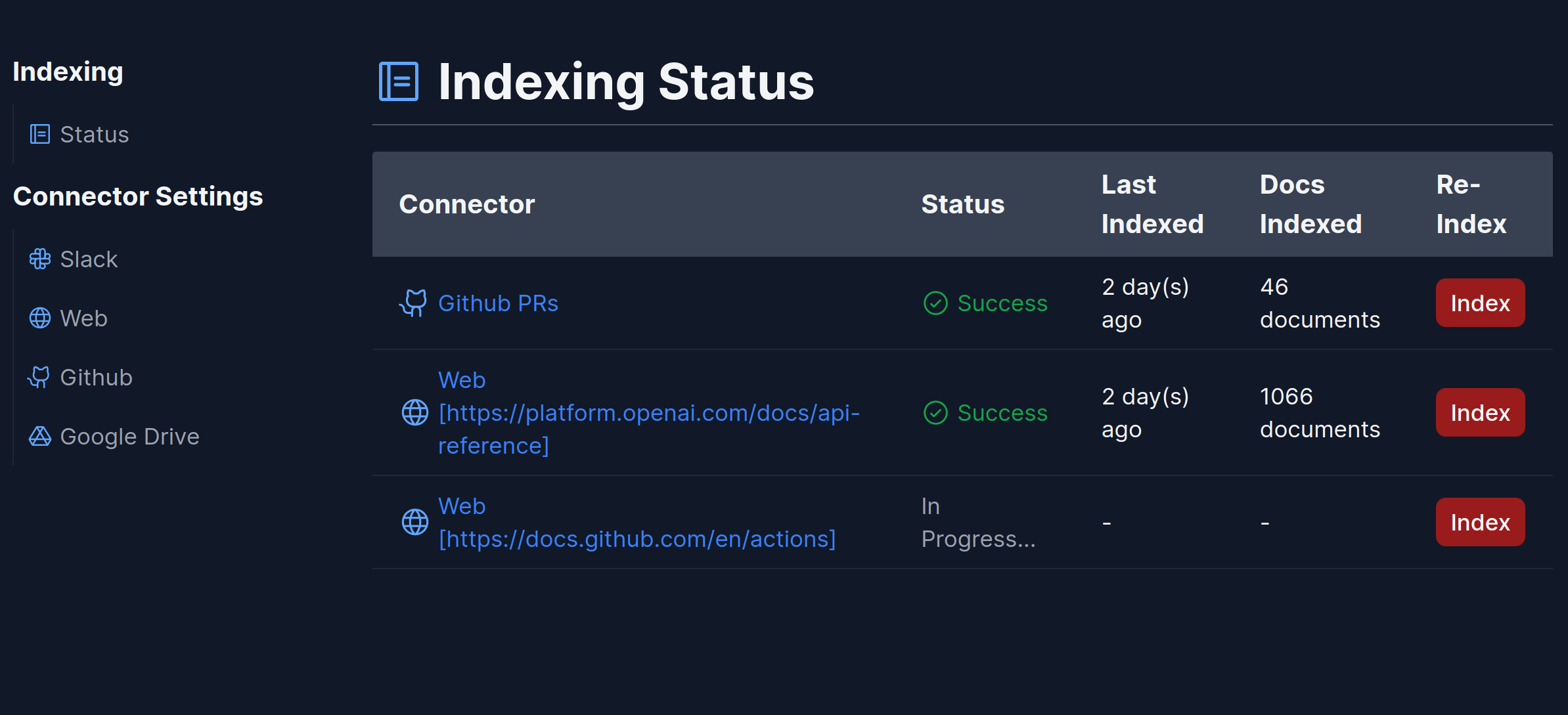The height and width of the screenshot is (715, 1568).
Task: Click the Index button on the GitHub actions row
Action: click(1479, 522)
